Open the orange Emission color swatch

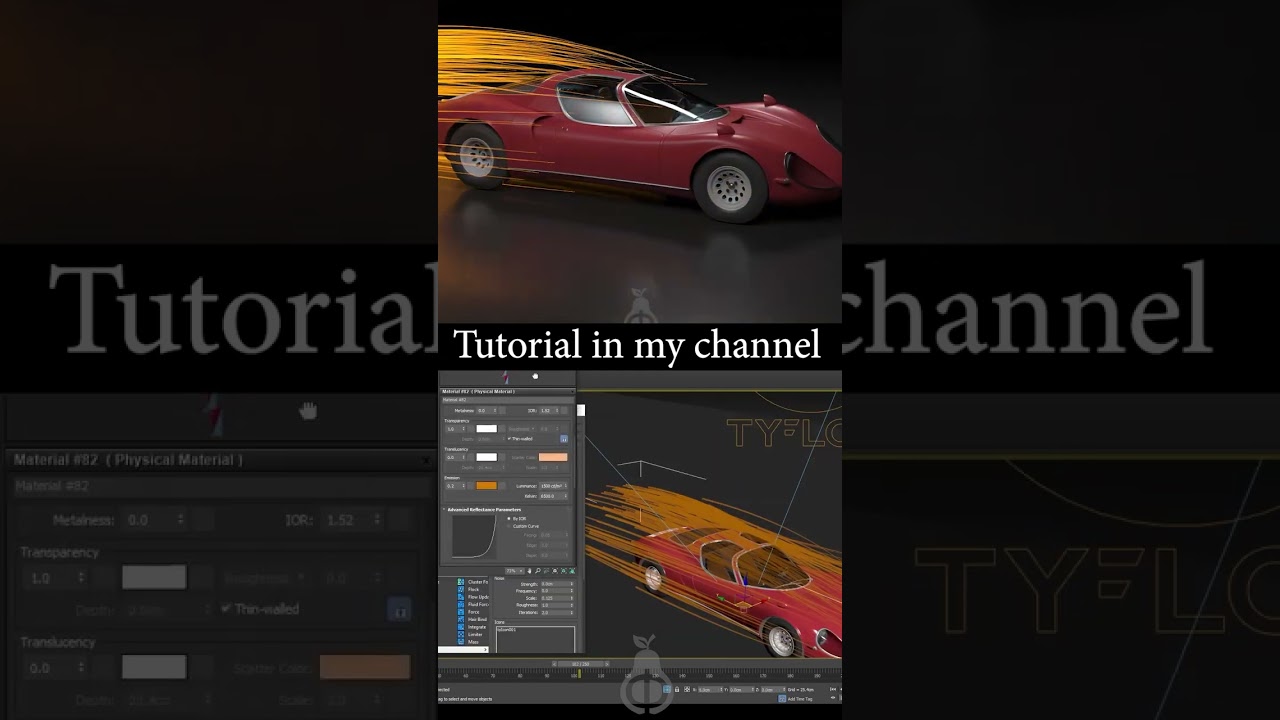(x=486, y=486)
